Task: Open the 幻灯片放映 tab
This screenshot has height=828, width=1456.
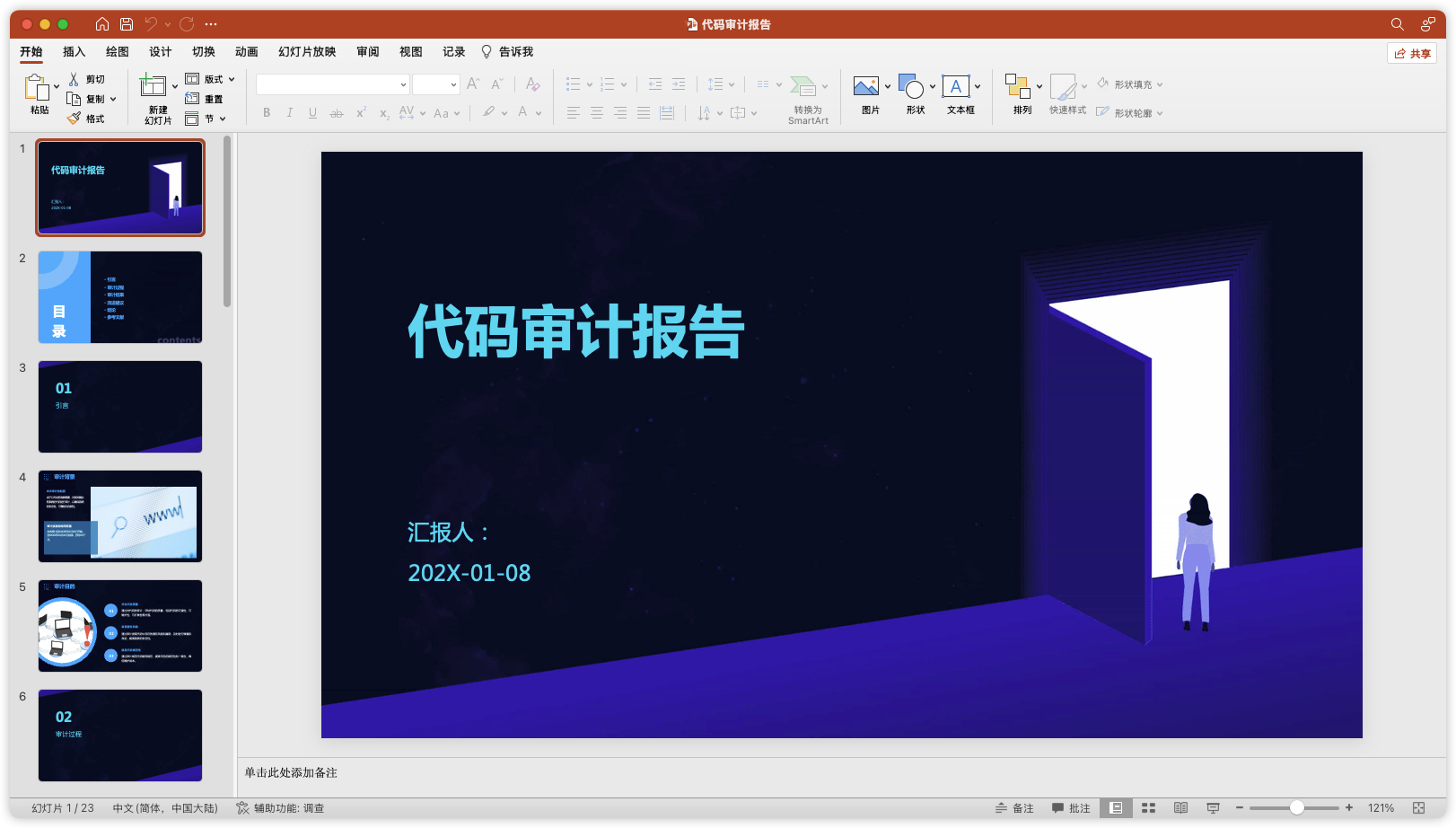Action: [307, 52]
